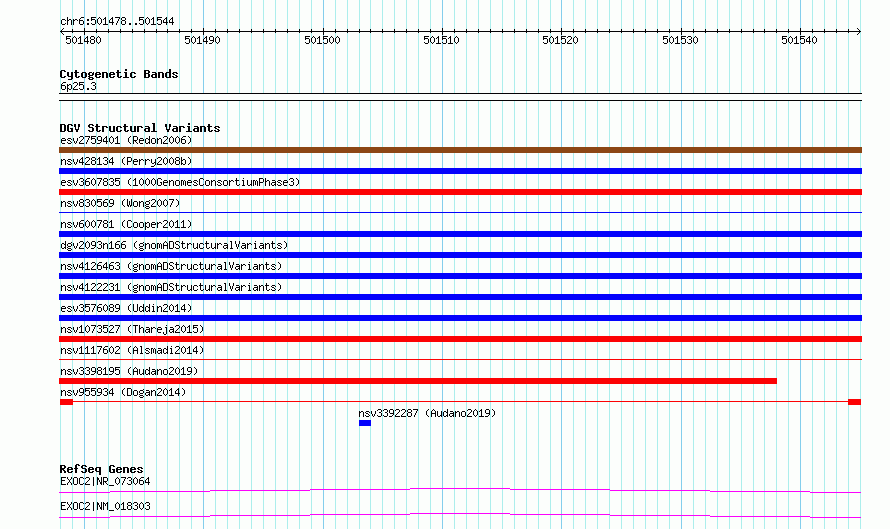Click ruler position 501530
The height and width of the screenshot is (529, 890).
(681, 40)
